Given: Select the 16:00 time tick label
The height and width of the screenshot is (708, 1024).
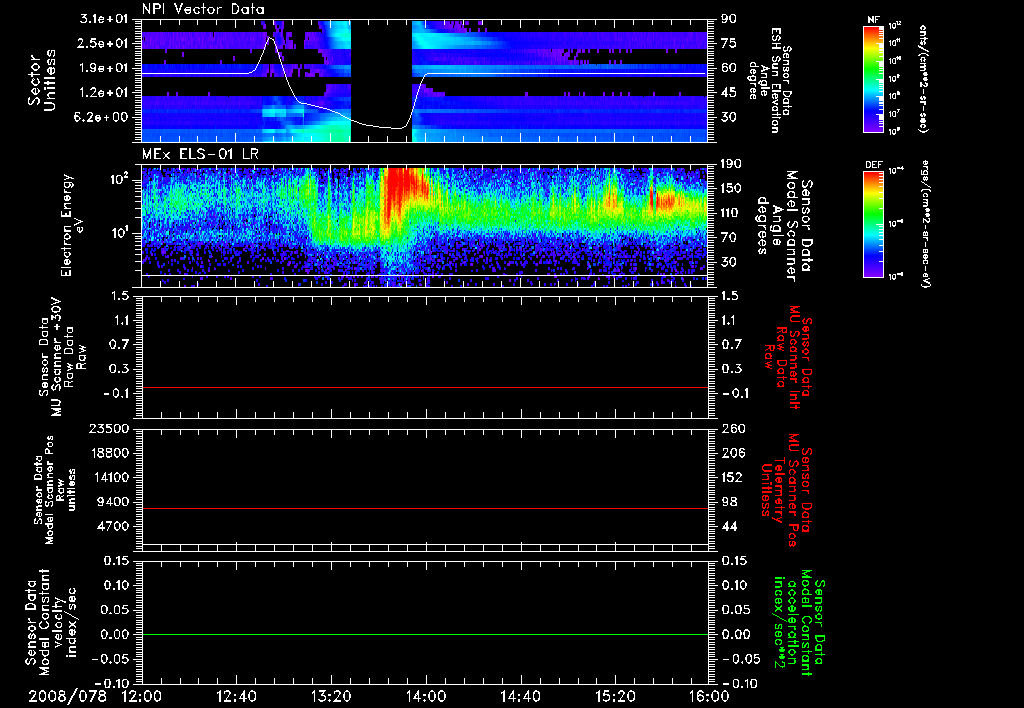Looking at the screenshot, I should pyautogui.click(x=709, y=696).
